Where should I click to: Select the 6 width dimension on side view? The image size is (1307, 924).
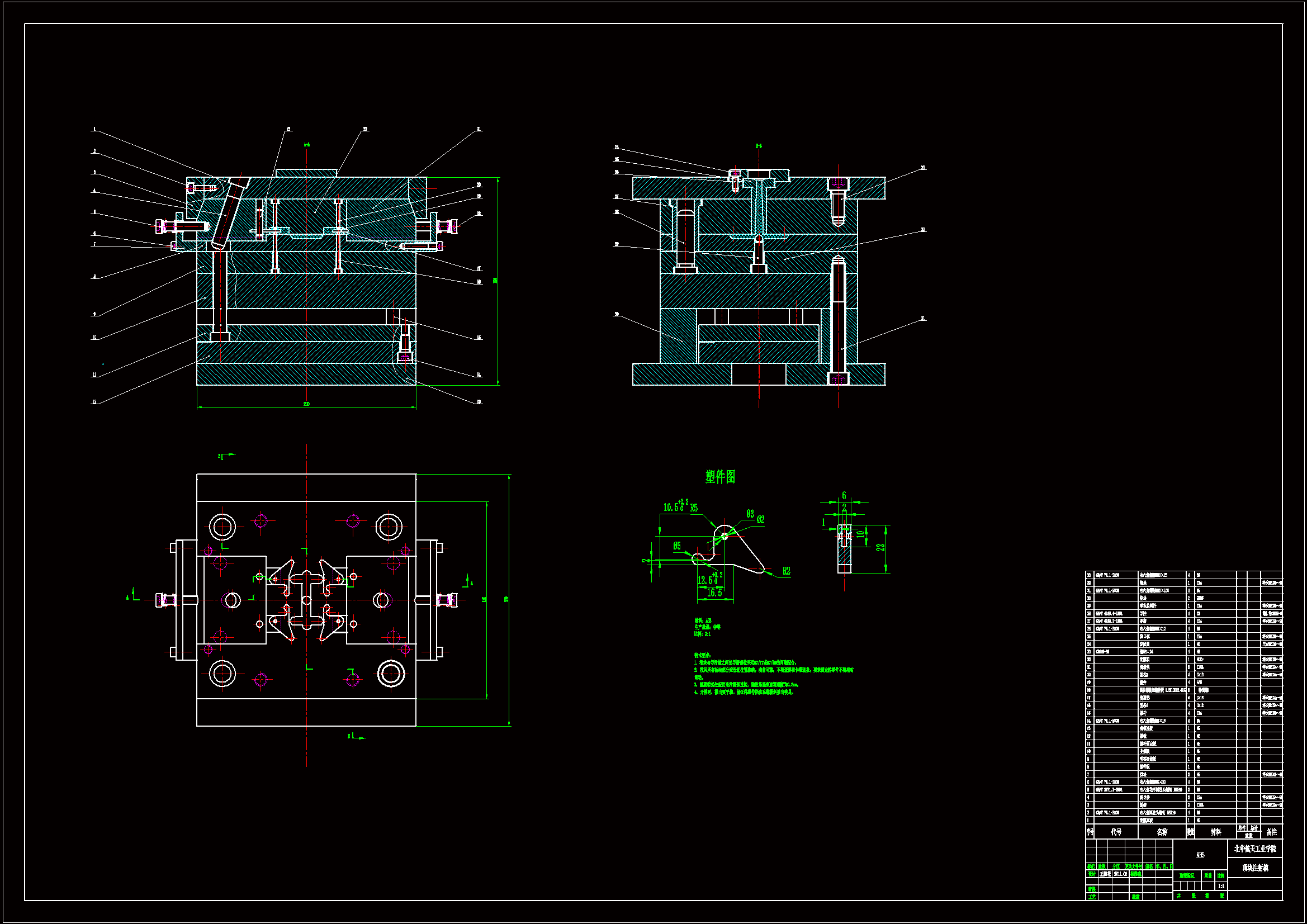pos(844,495)
